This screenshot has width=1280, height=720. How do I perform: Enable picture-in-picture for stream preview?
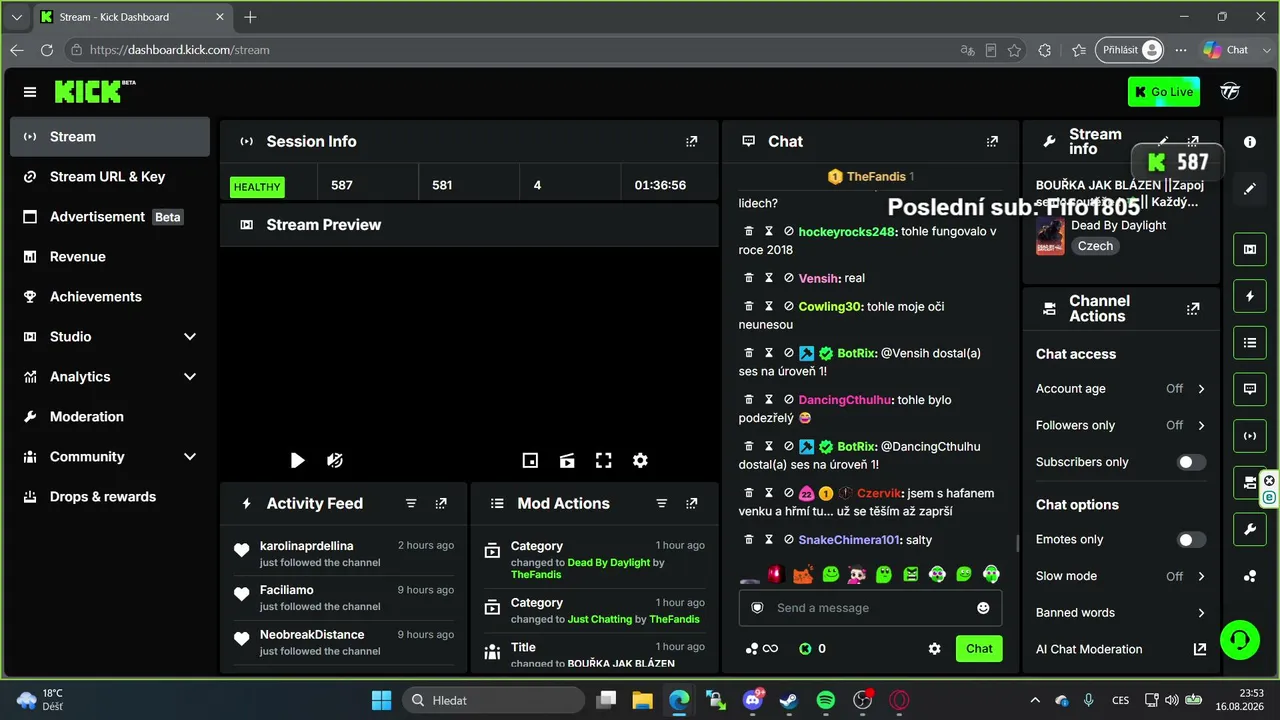(x=530, y=460)
